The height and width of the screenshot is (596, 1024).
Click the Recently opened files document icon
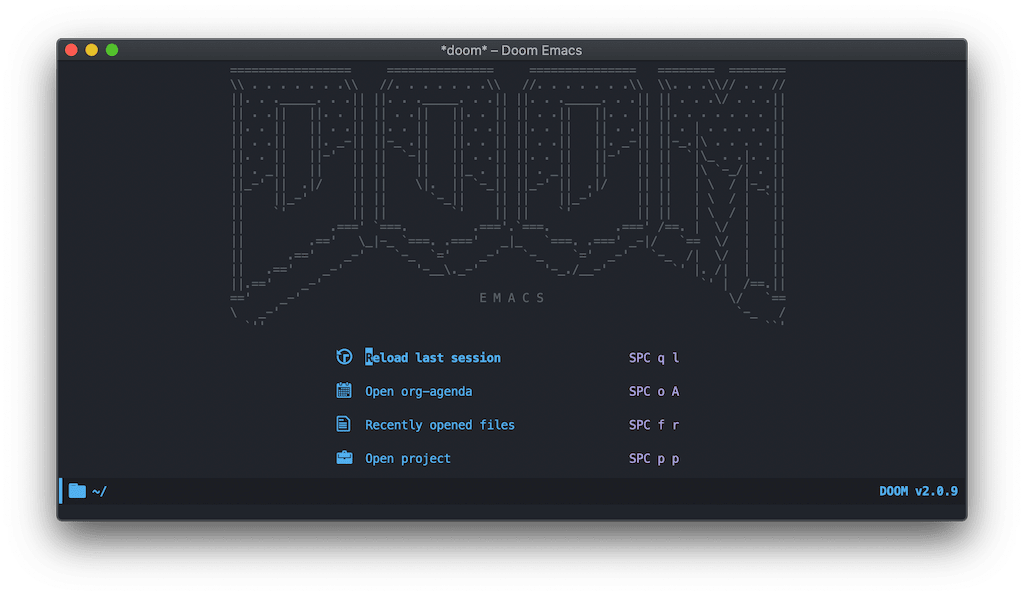click(x=344, y=424)
